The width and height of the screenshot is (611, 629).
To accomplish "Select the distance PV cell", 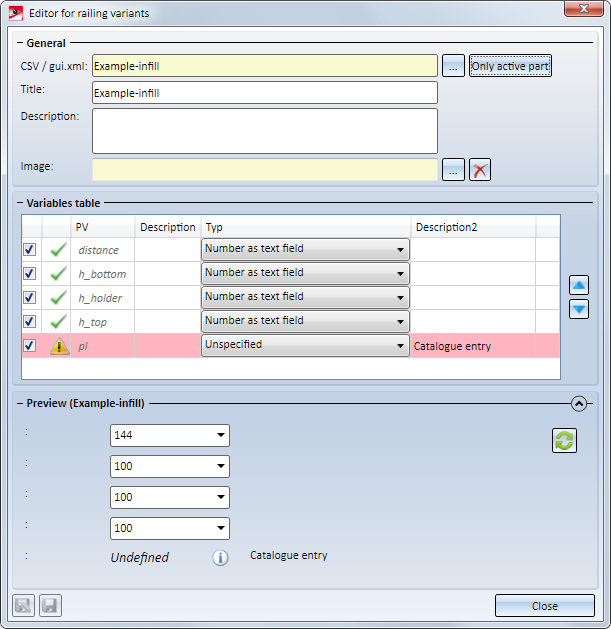I will 103,250.
